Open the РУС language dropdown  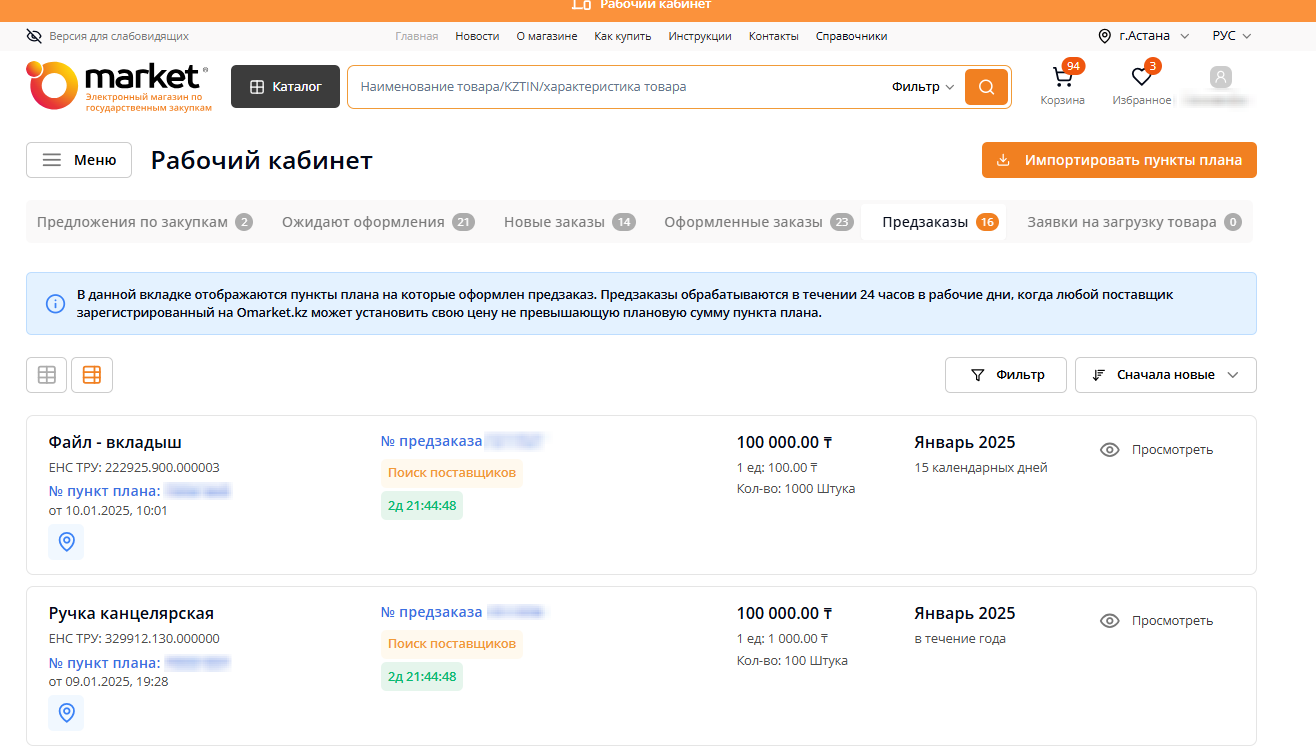coord(1231,36)
